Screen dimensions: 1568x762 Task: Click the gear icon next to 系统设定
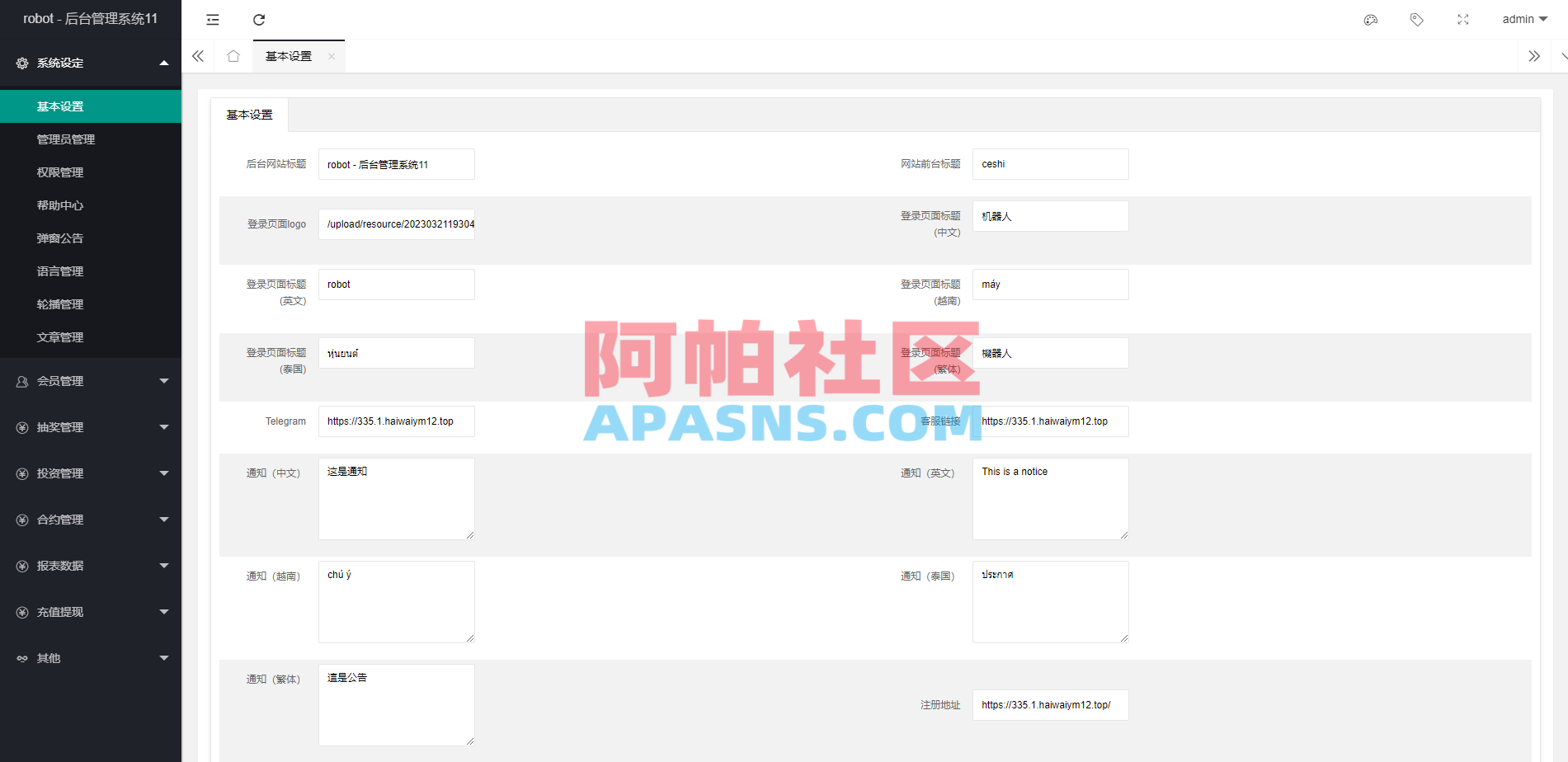pos(21,63)
